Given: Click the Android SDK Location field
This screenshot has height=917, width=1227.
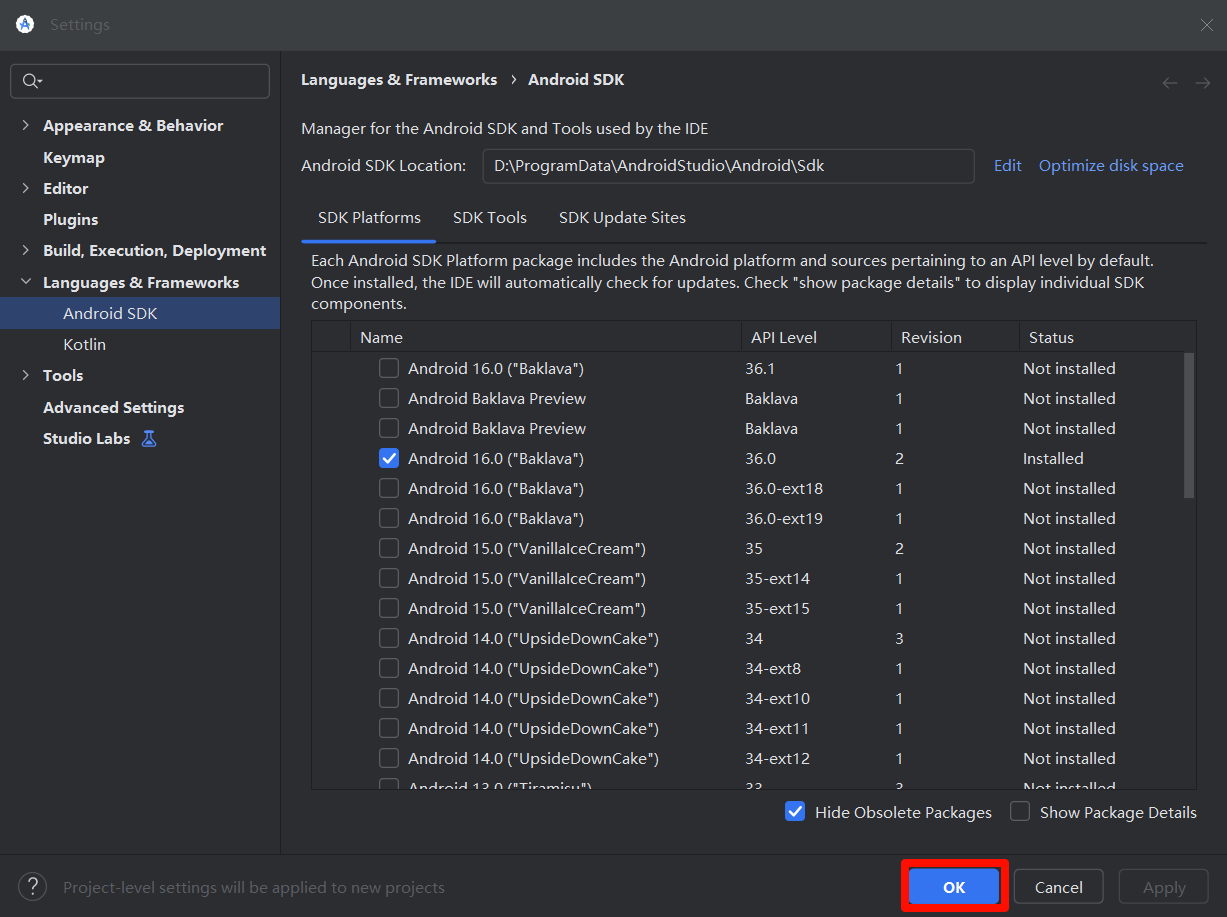Looking at the screenshot, I should click(728, 166).
